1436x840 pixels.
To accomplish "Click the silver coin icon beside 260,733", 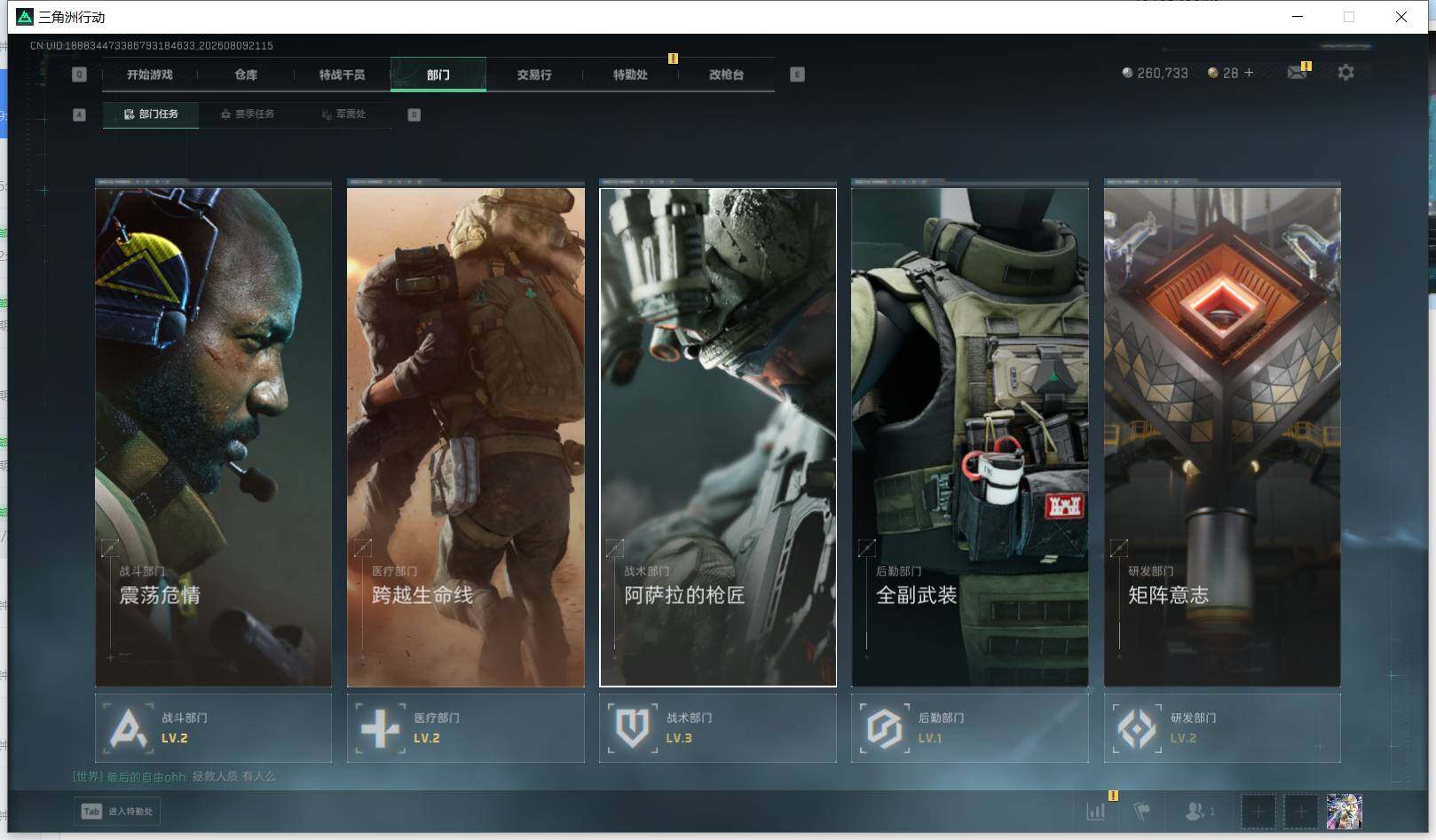I will pos(1127,73).
